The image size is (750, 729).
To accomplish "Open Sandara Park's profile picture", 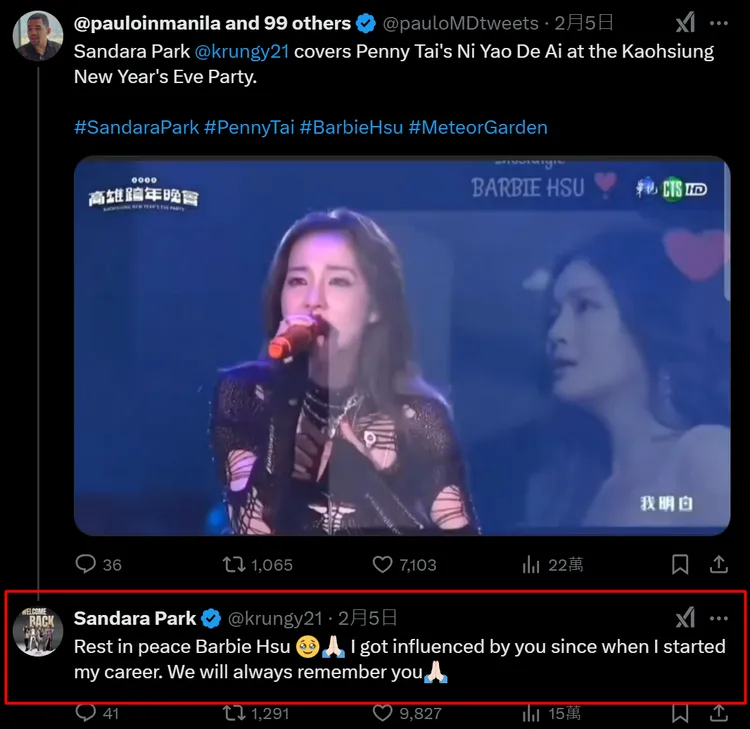I will pyautogui.click(x=38, y=630).
